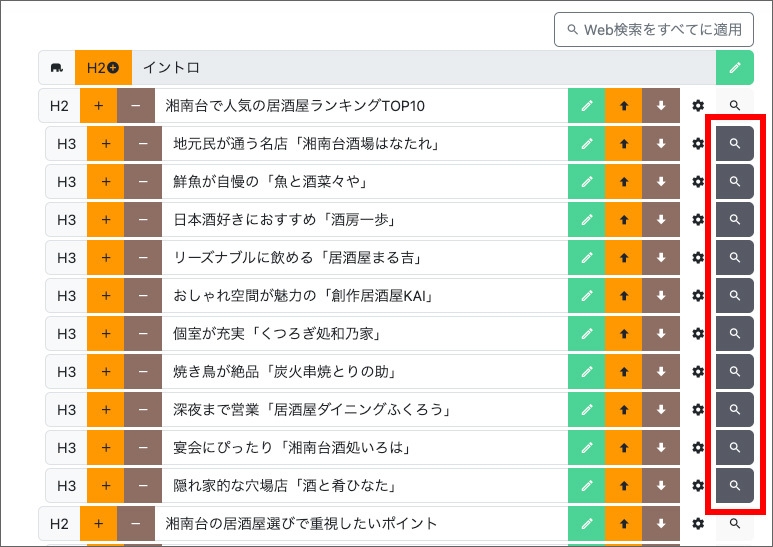
Task: Click plus button on 居酒屋ダイニングふくろう row
Action: point(105,410)
